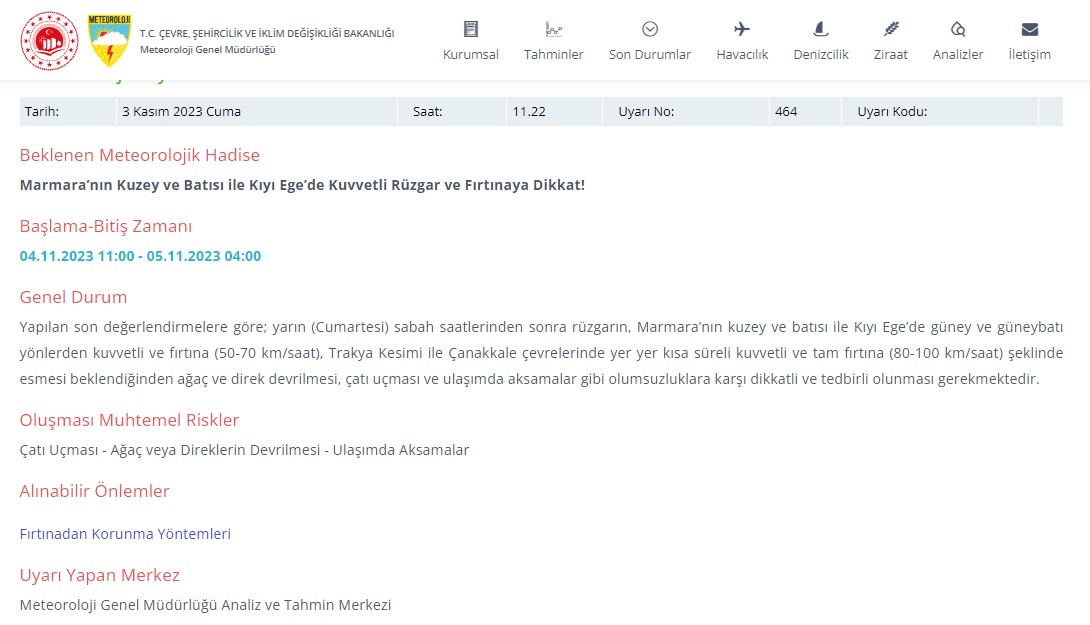
Task: Open the Kurumsal menu label
Action: pos(471,54)
